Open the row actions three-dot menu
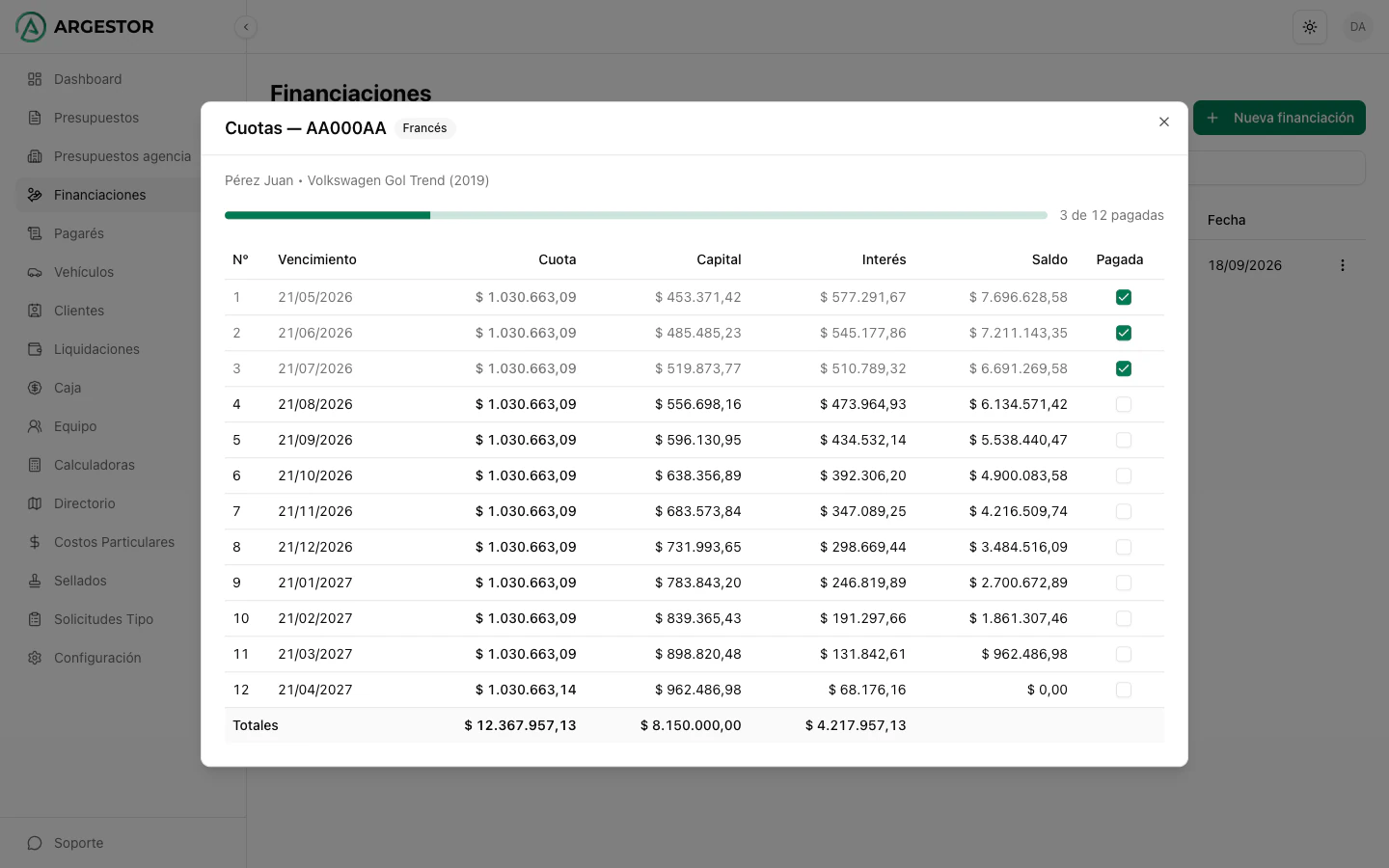This screenshot has height=868, width=1389. coord(1342,265)
